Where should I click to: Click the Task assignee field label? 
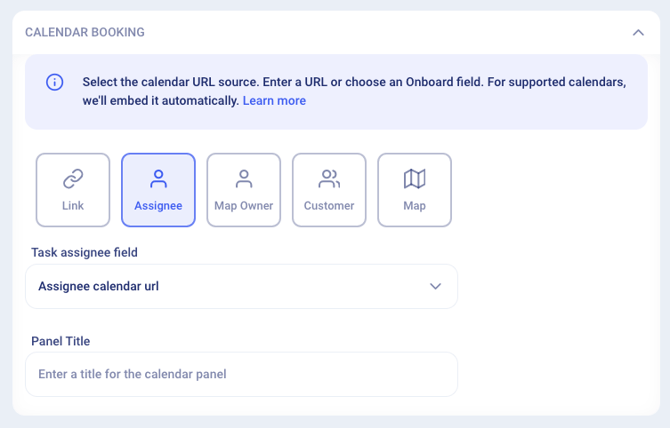click(84, 252)
